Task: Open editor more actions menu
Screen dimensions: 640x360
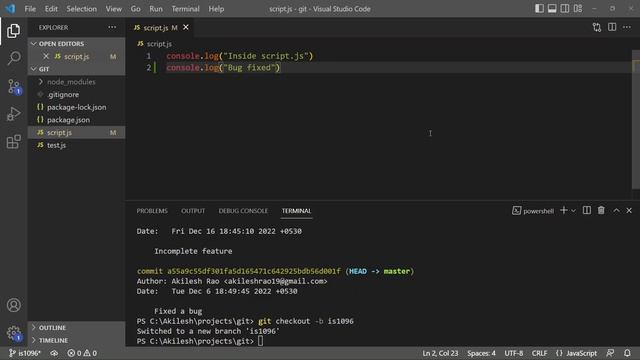Action: click(627, 27)
